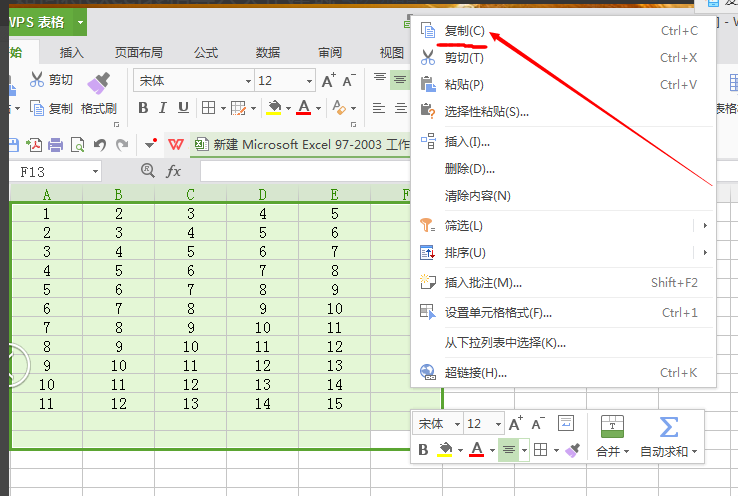The image size is (738, 496).
Task: Open the font size 12 dropdown in ribbon
Action: click(309, 81)
